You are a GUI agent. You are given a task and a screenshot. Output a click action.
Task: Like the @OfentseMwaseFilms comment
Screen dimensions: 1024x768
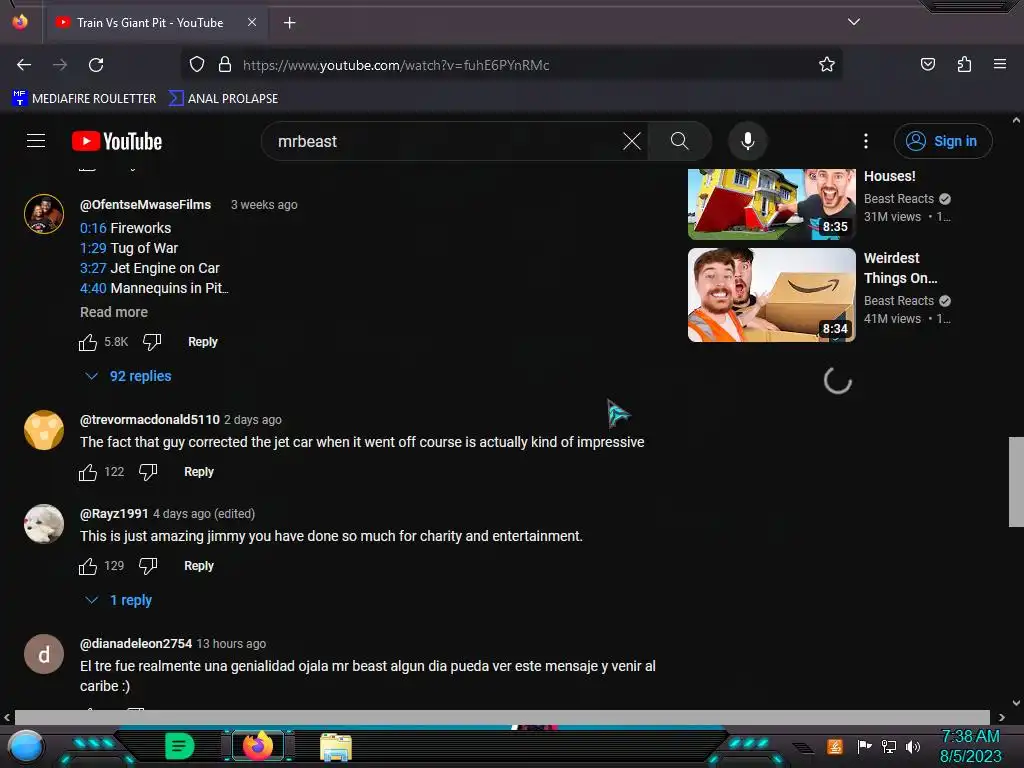click(x=88, y=342)
